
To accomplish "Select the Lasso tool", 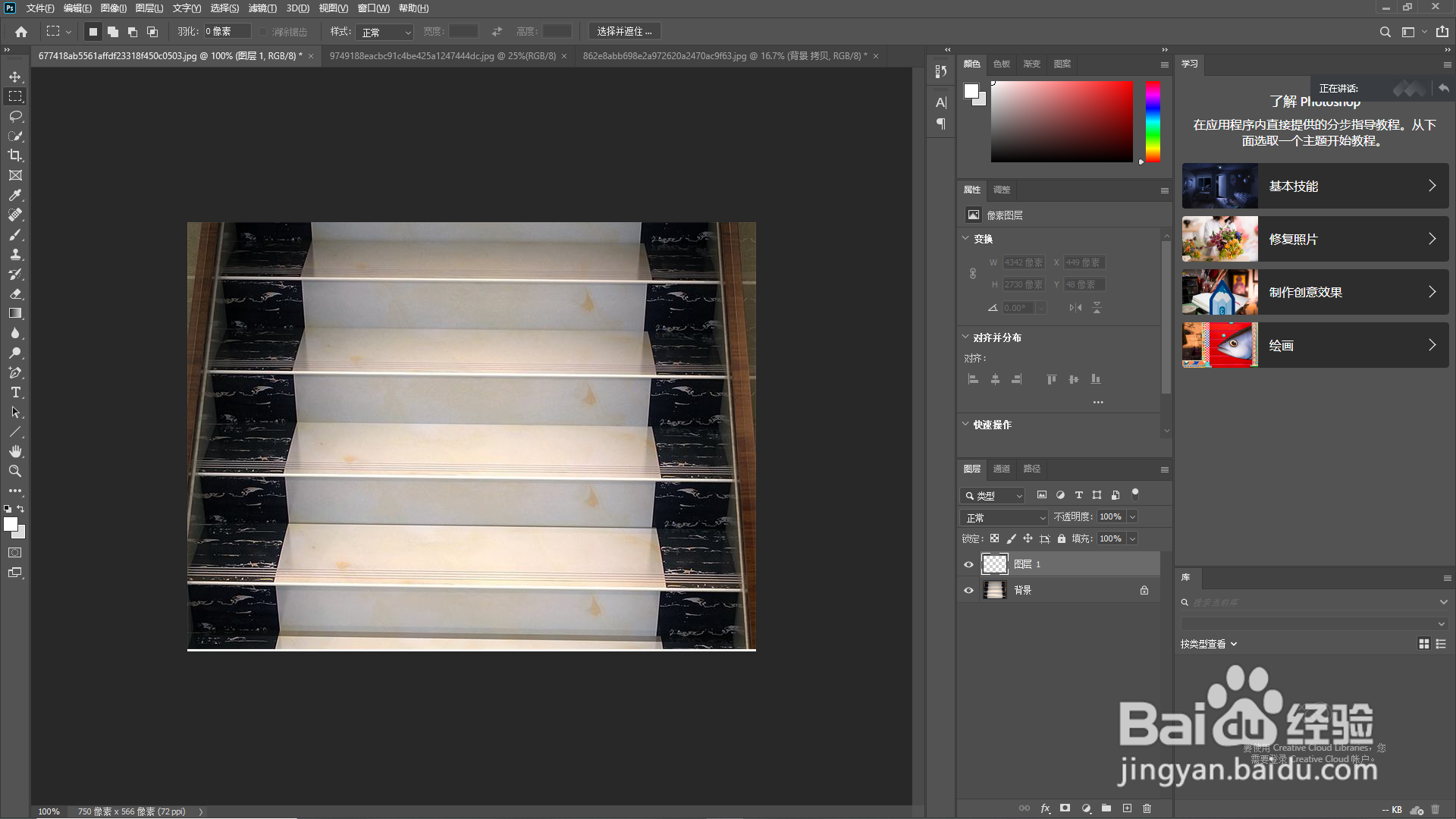I will 15,116.
